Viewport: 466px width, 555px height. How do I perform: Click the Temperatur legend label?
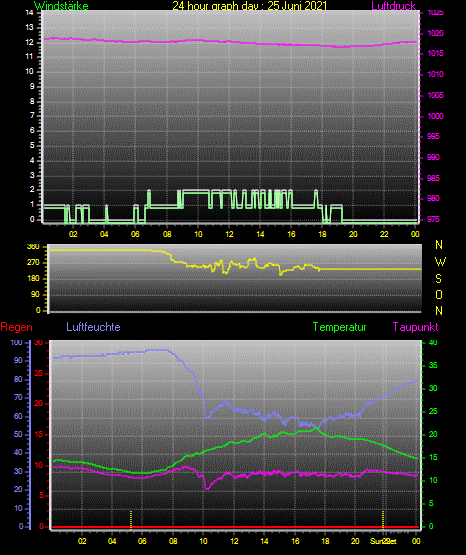click(339, 327)
